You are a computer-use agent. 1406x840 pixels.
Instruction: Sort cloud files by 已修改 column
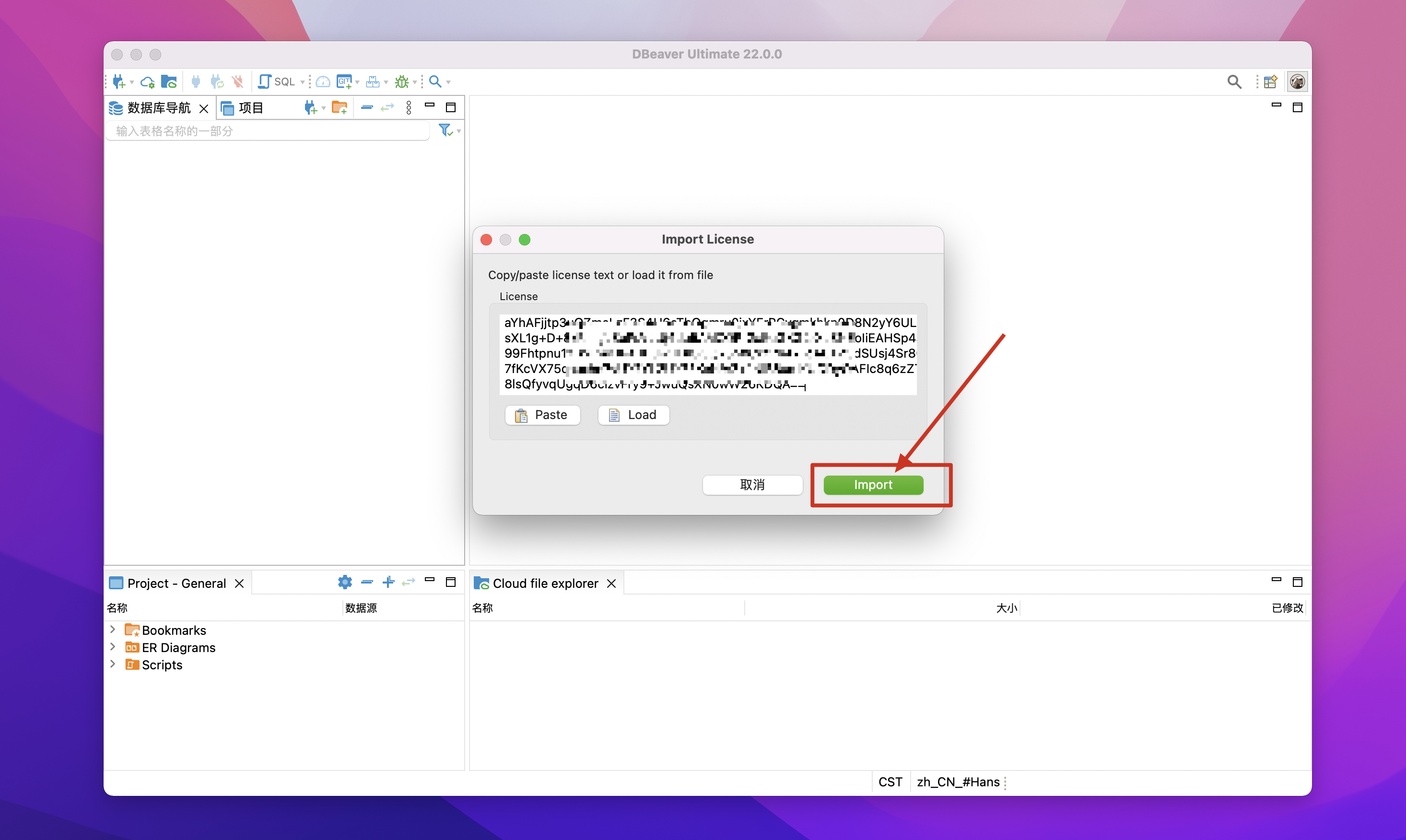coord(1287,608)
